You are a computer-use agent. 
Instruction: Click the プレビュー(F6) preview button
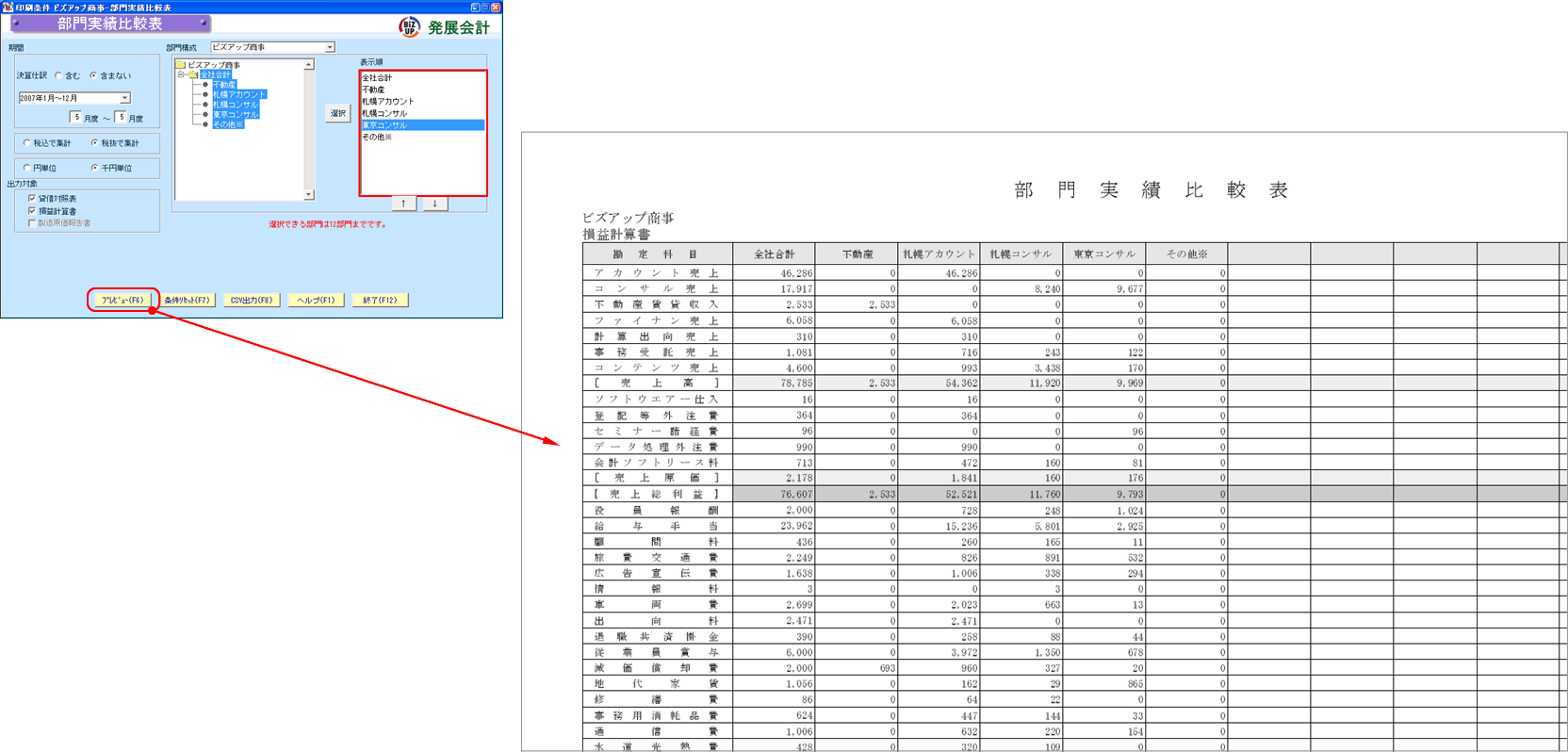point(122,300)
